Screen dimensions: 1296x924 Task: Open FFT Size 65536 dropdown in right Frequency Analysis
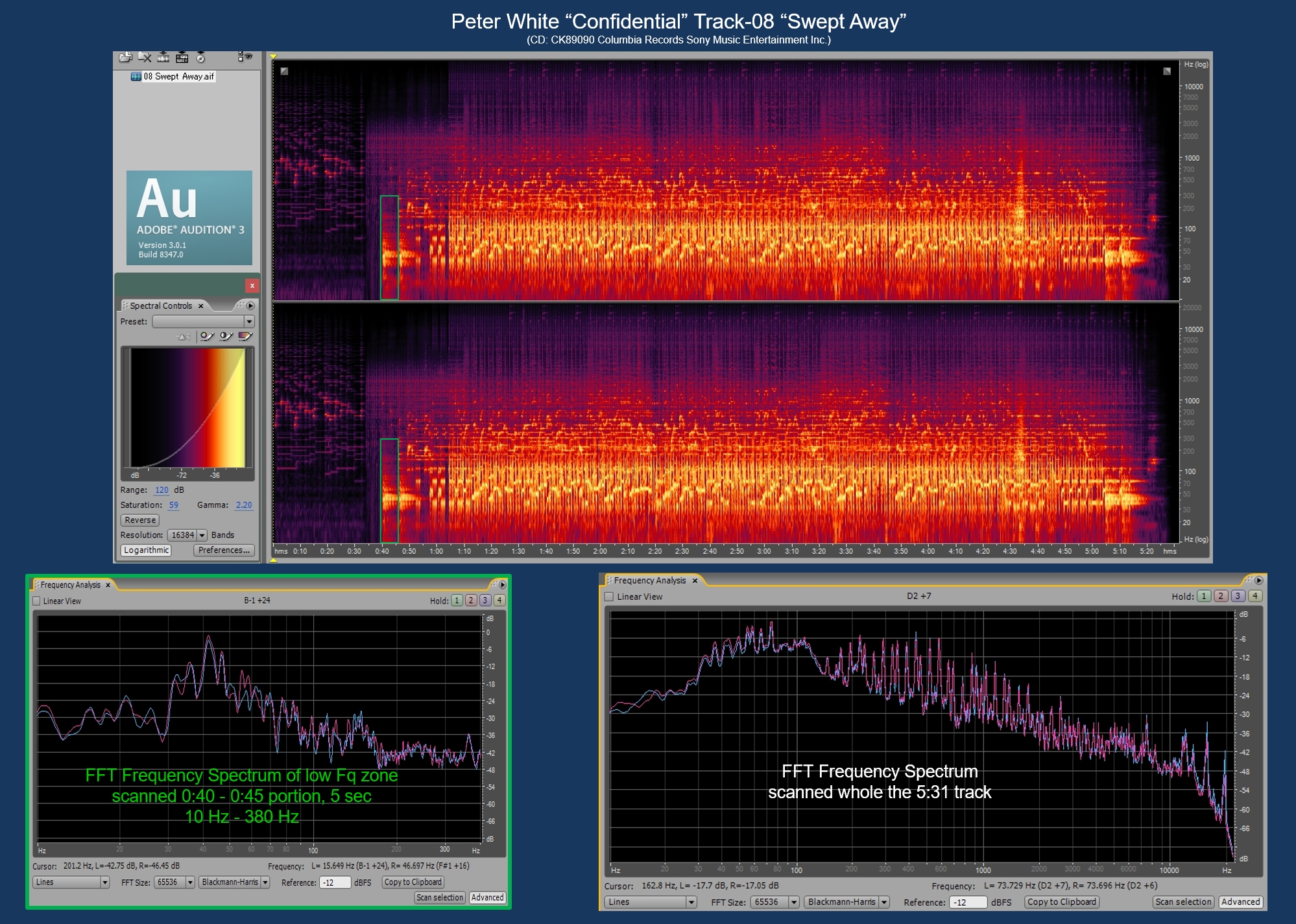click(775, 902)
